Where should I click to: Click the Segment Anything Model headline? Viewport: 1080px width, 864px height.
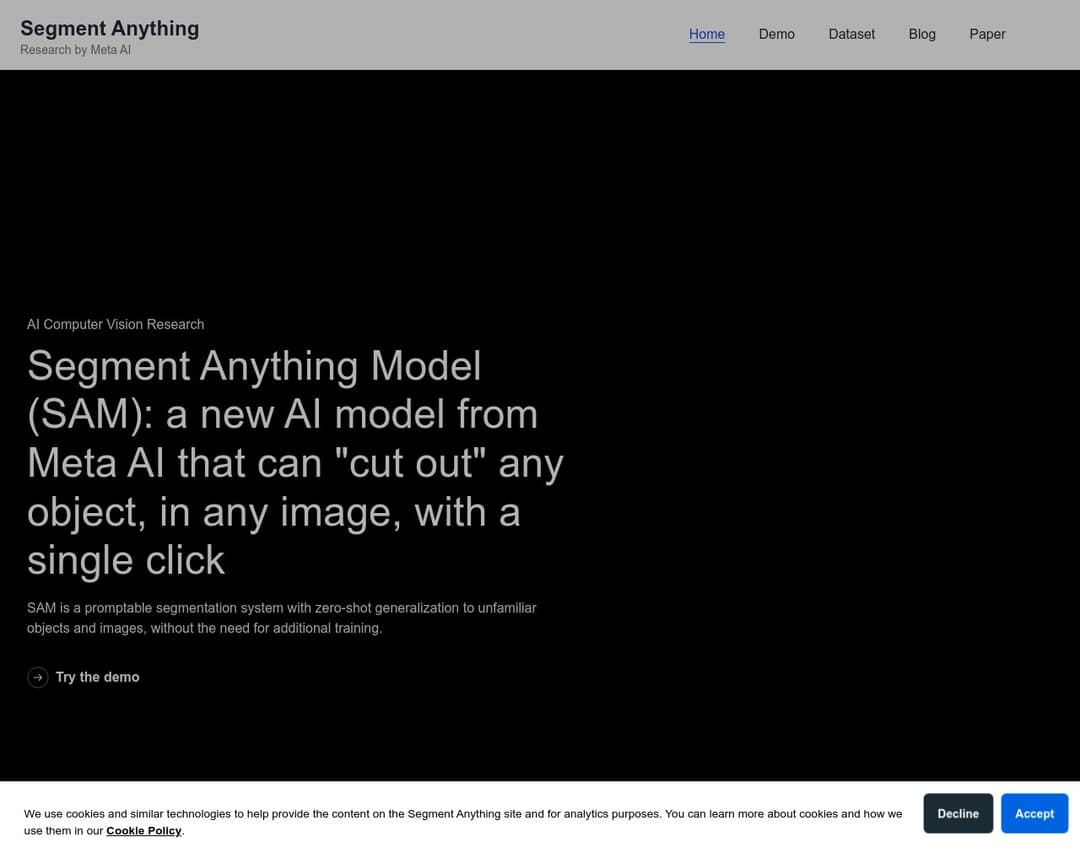[x=295, y=462]
